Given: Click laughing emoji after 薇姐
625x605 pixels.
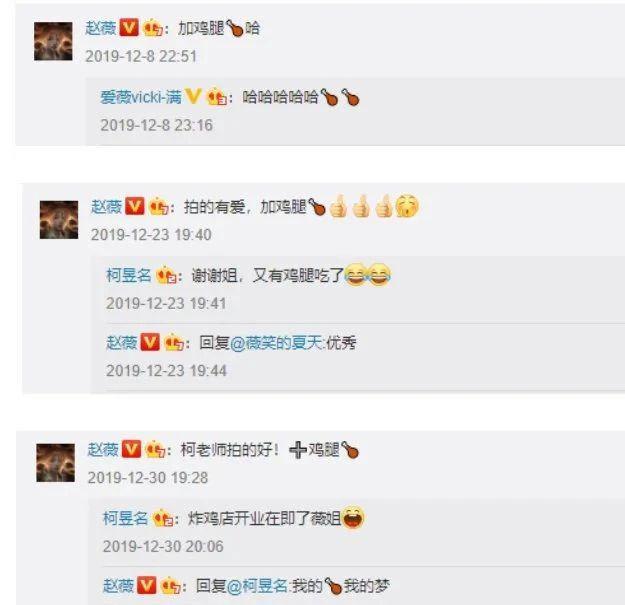Looking at the screenshot, I should tap(353, 517).
